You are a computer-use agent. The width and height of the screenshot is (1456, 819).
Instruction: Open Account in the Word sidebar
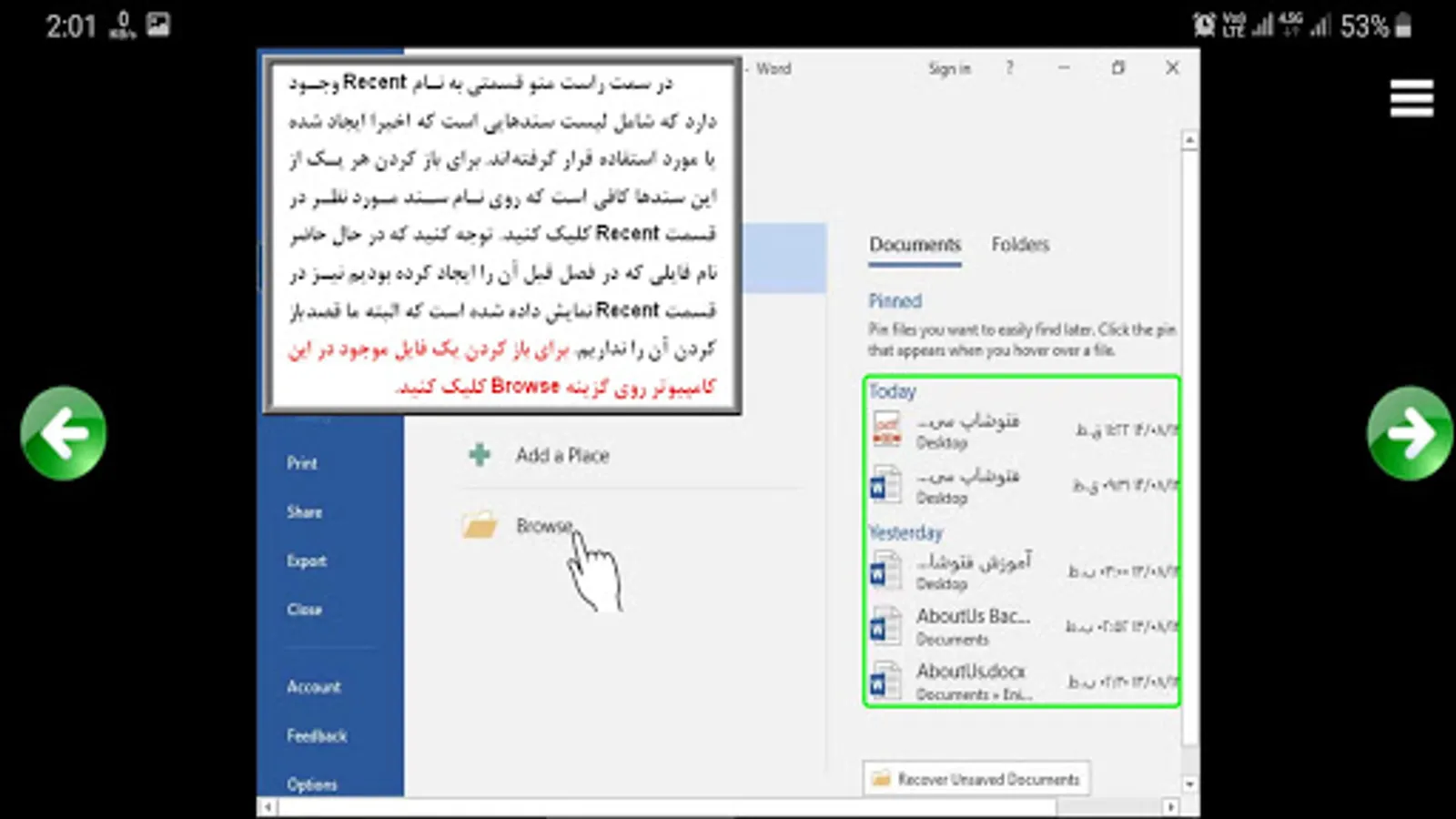pos(314,687)
